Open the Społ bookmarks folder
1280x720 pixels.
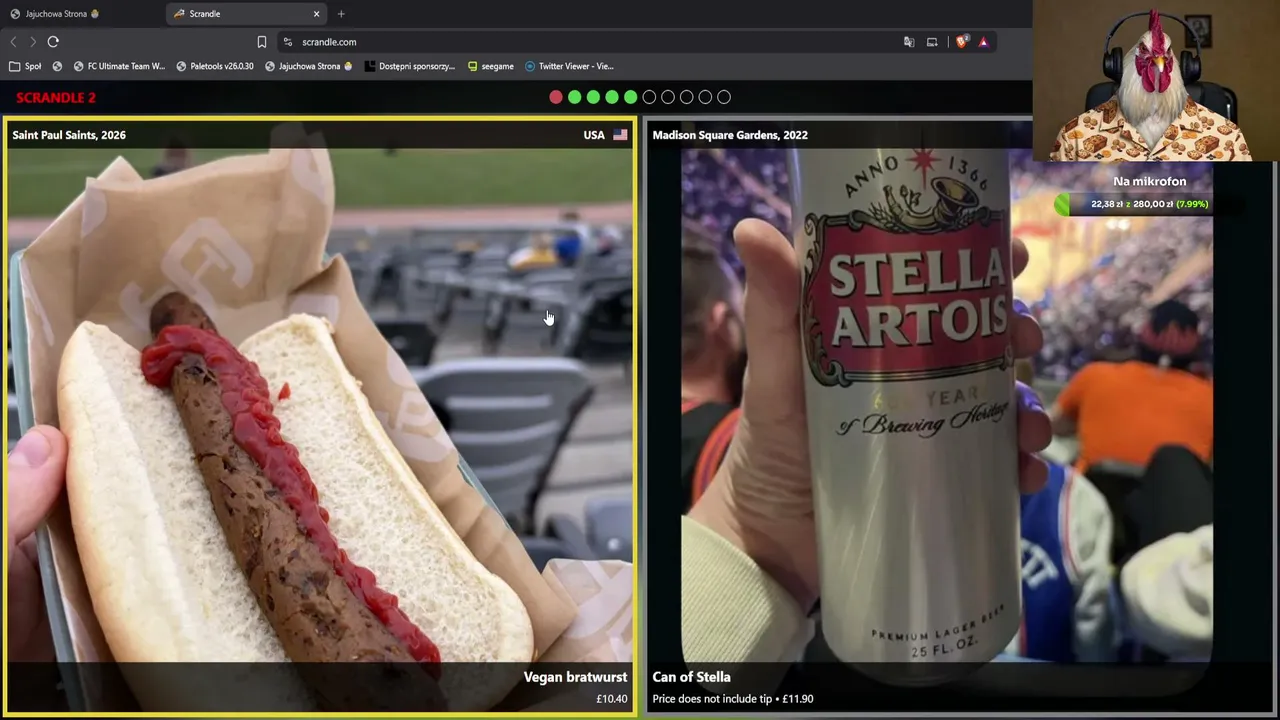(25, 66)
